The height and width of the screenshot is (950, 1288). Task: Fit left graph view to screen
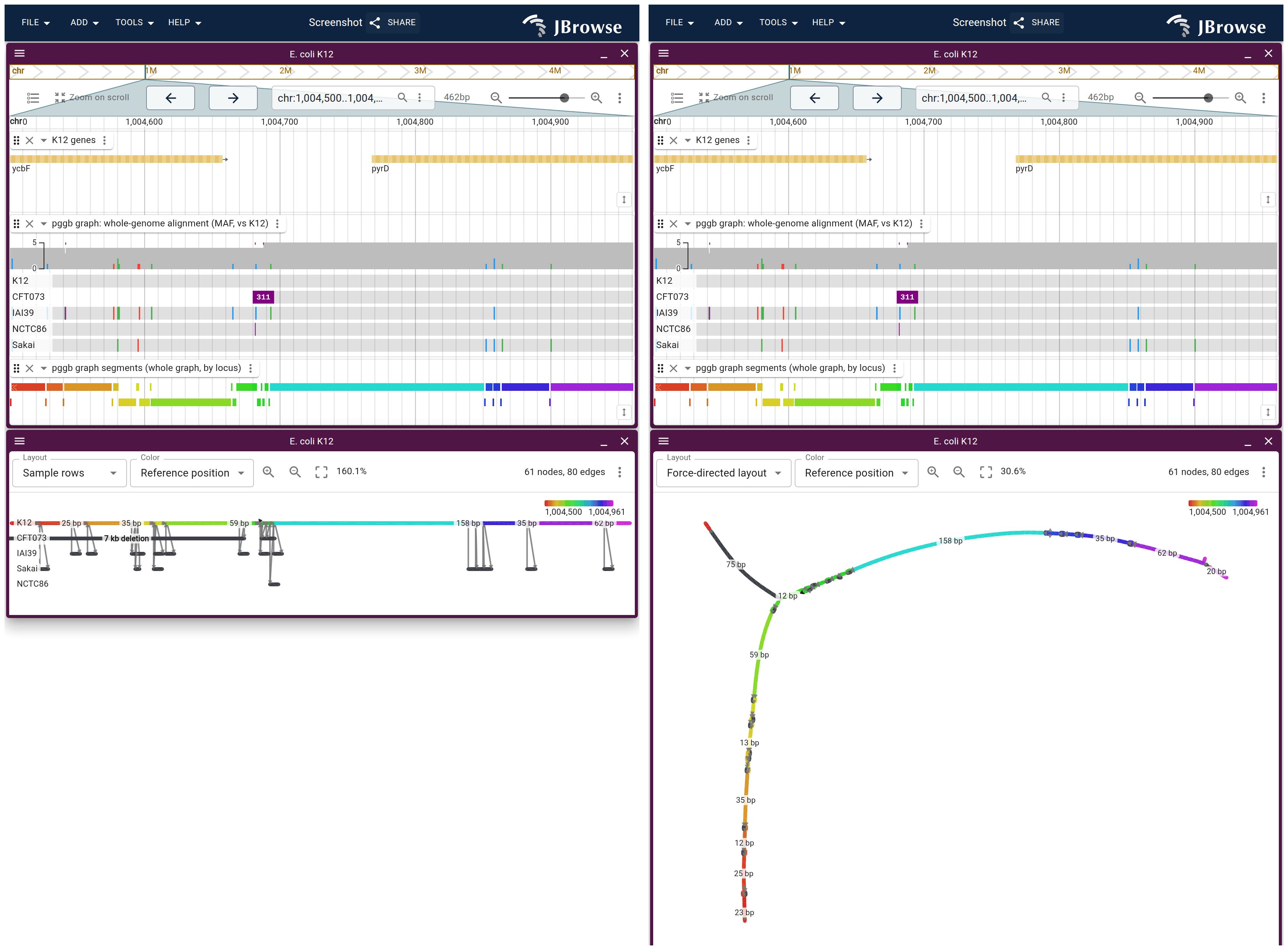[321, 472]
